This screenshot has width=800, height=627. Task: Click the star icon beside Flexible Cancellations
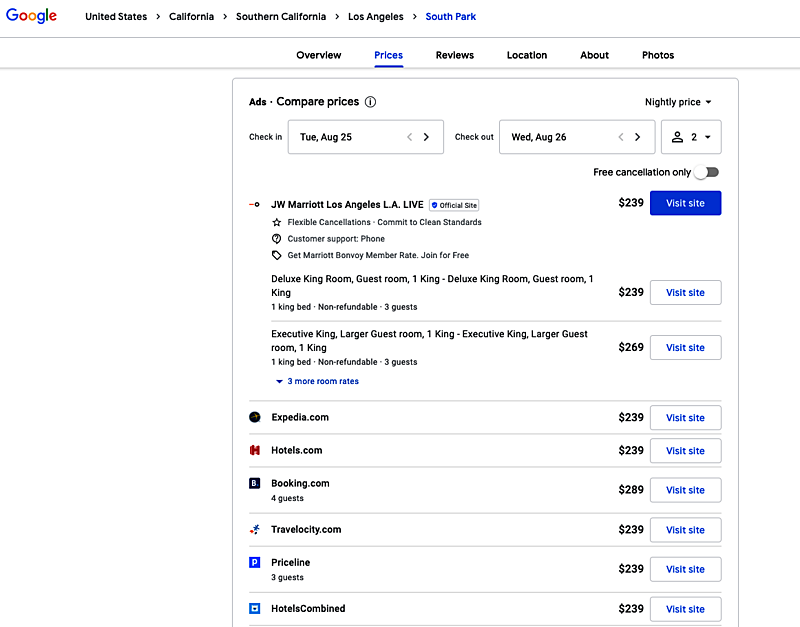pyautogui.click(x=277, y=222)
